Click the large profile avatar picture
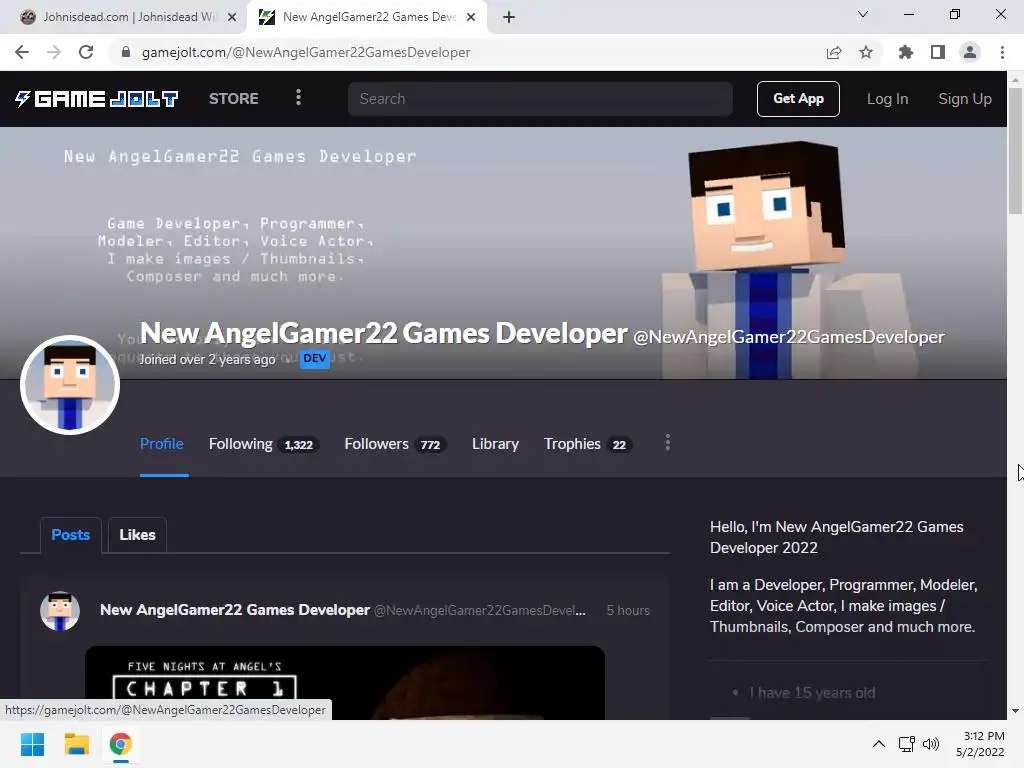This screenshot has height=768, width=1024. pos(70,385)
